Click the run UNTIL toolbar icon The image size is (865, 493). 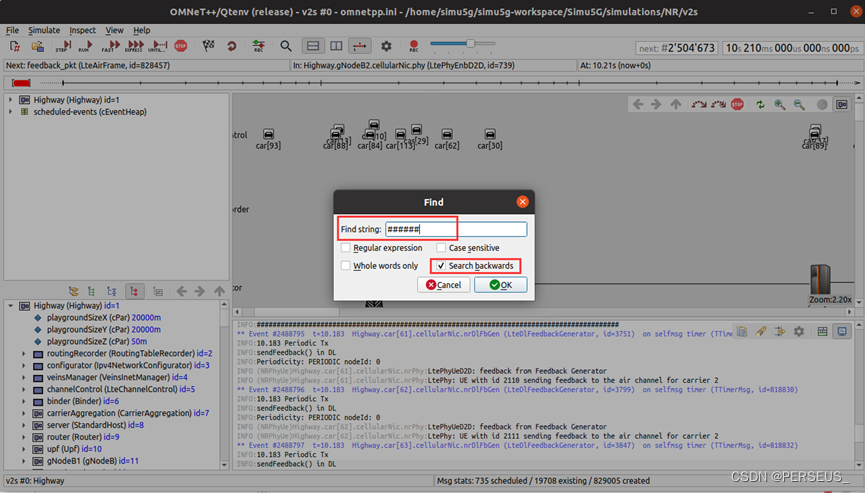click(158, 46)
